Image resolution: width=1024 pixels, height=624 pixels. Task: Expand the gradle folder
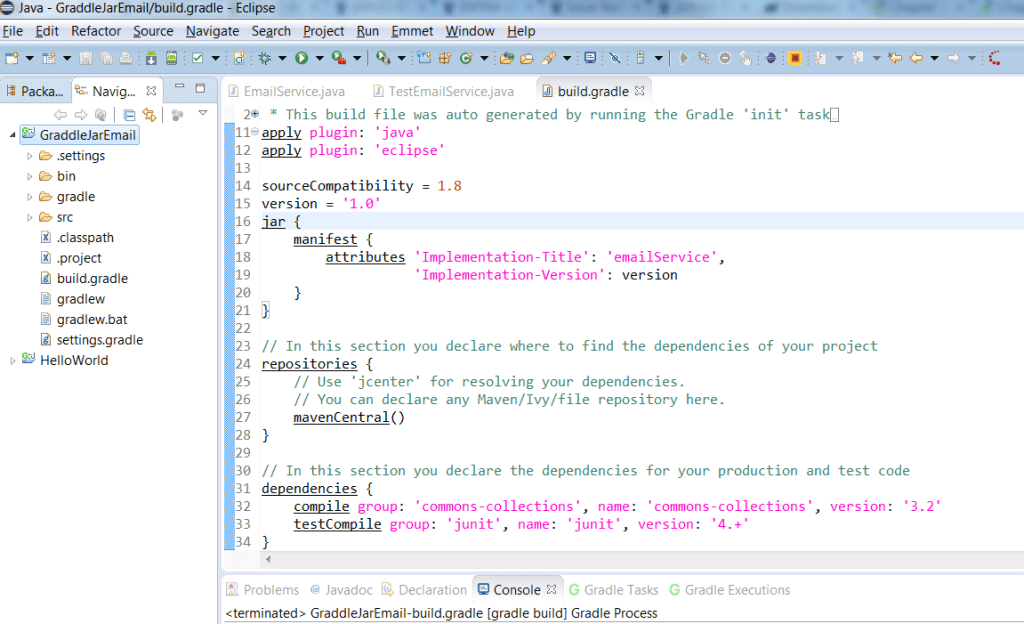pyautogui.click(x=29, y=196)
